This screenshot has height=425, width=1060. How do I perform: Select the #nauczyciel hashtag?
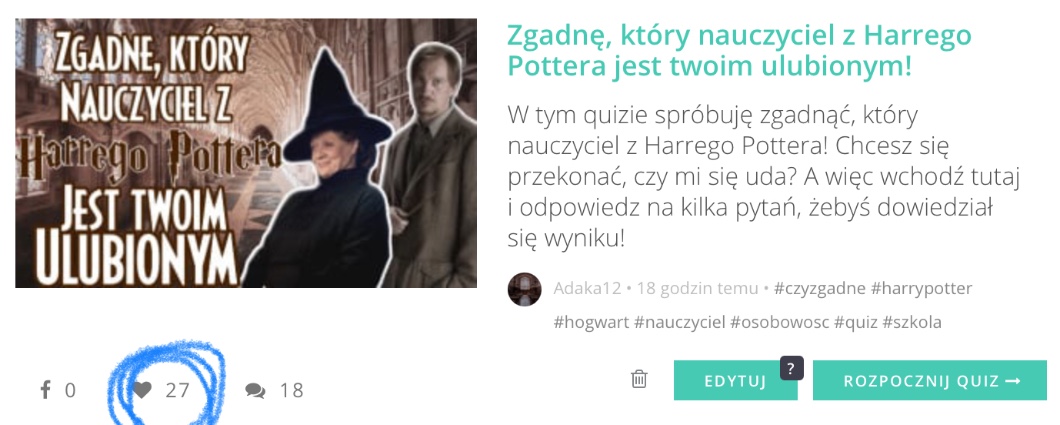[x=679, y=323]
